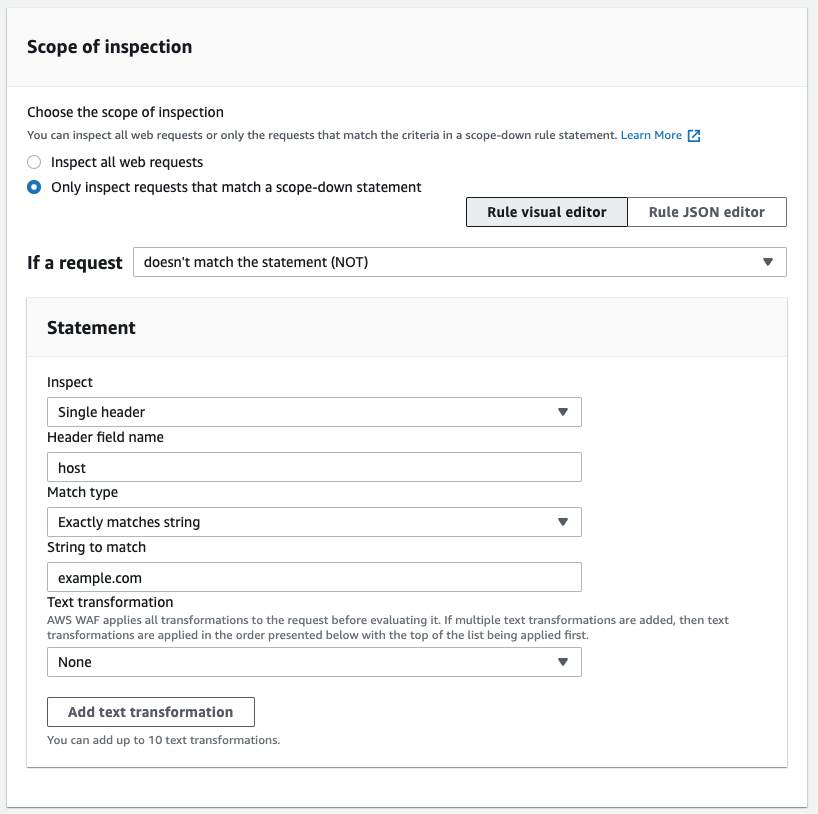Open the Single header inspect dropdown
This screenshot has height=814, width=818.
(314, 412)
